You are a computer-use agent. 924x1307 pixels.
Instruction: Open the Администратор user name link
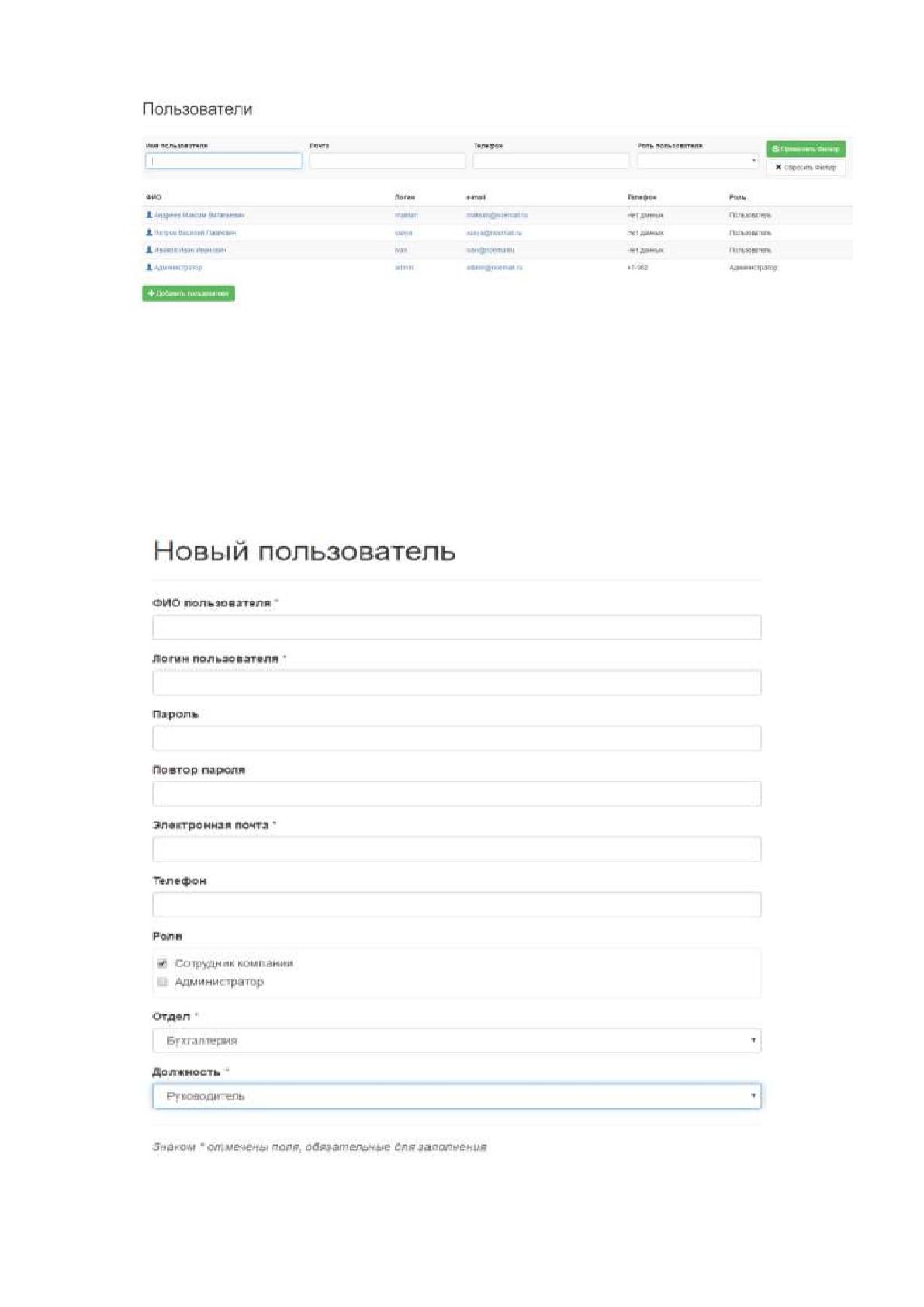click(x=178, y=268)
